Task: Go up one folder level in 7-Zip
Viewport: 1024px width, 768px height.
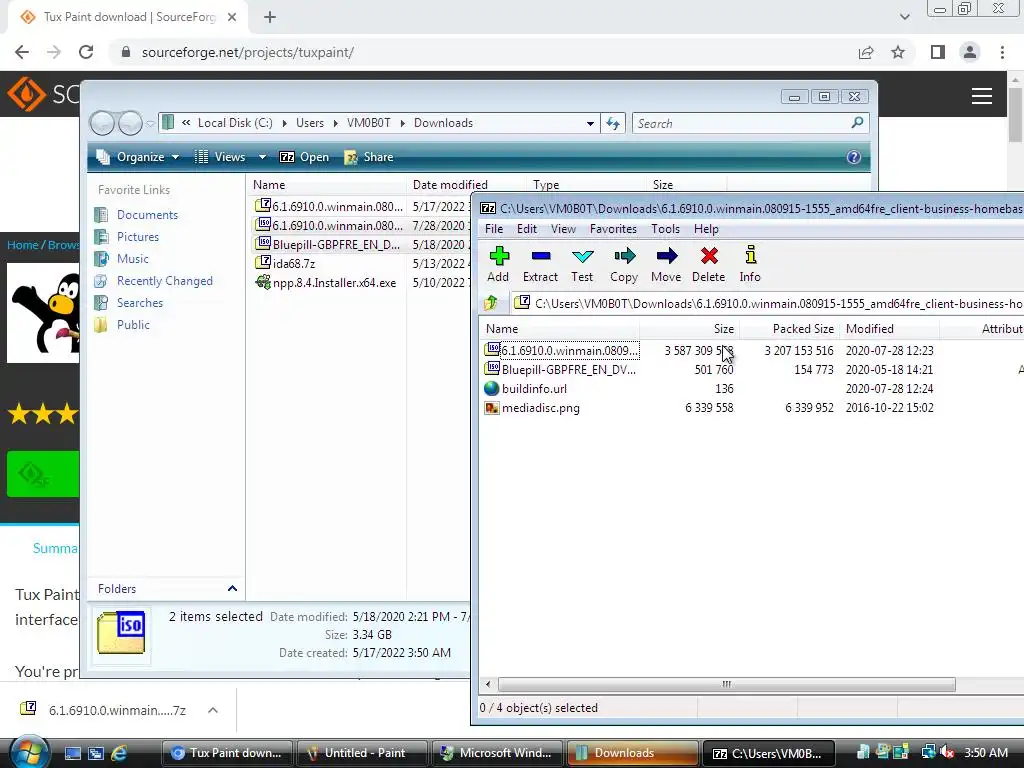Action: click(491, 303)
